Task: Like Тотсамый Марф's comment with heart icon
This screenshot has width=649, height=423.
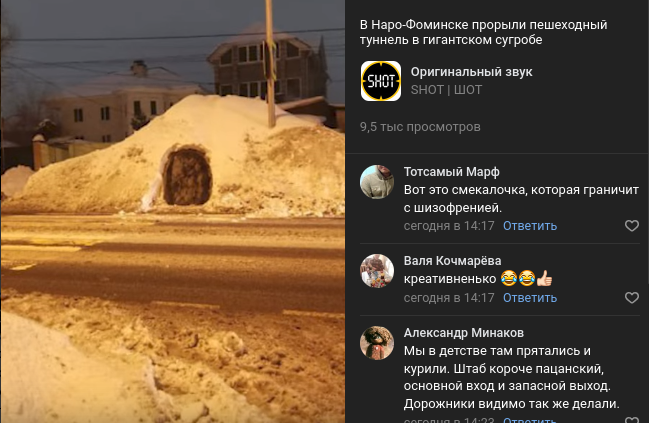Action: point(632,226)
